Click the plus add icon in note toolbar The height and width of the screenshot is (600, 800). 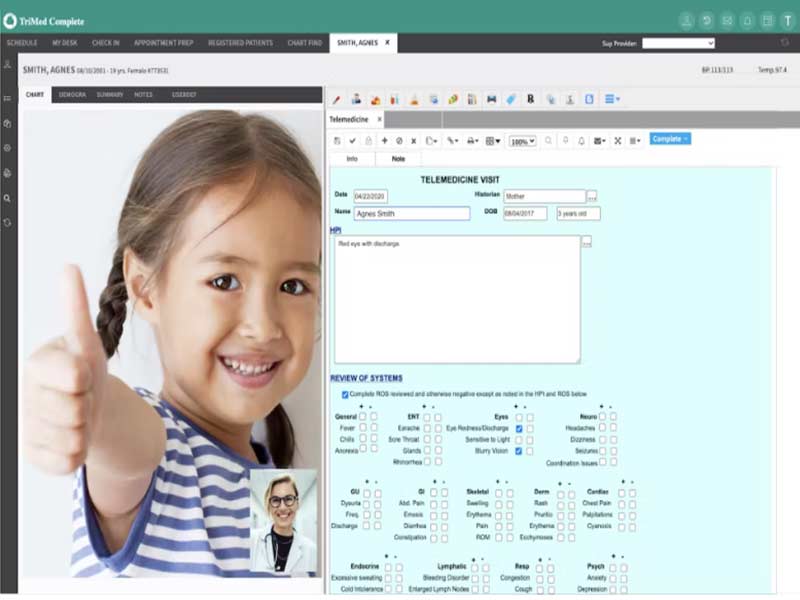tap(385, 140)
